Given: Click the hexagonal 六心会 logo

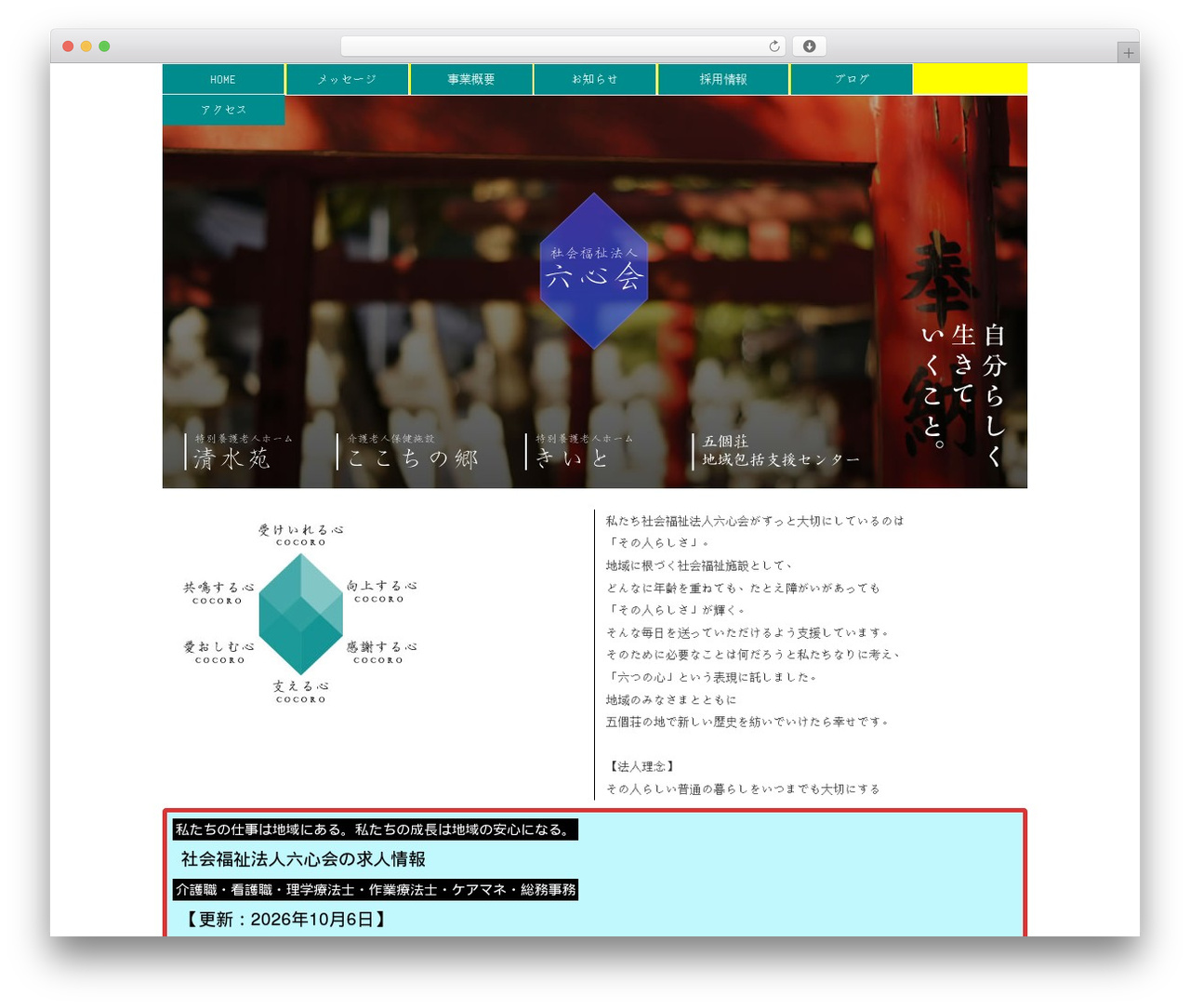Looking at the screenshot, I should [x=594, y=271].
